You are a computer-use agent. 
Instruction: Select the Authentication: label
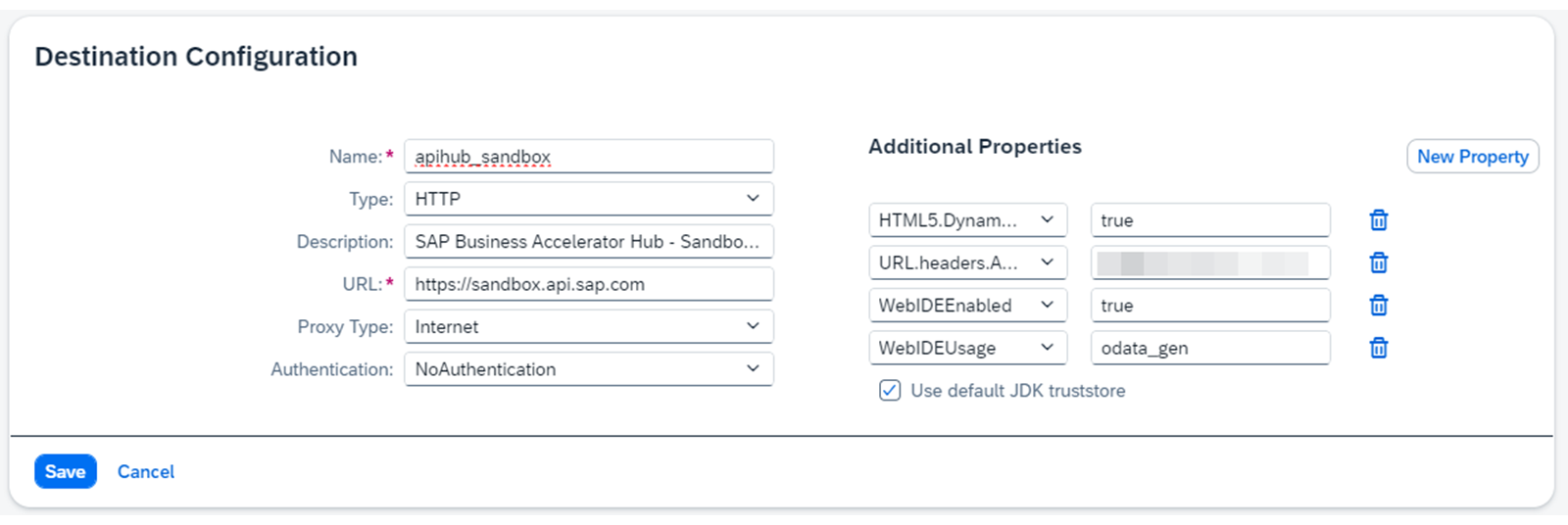tap(331, 369)
